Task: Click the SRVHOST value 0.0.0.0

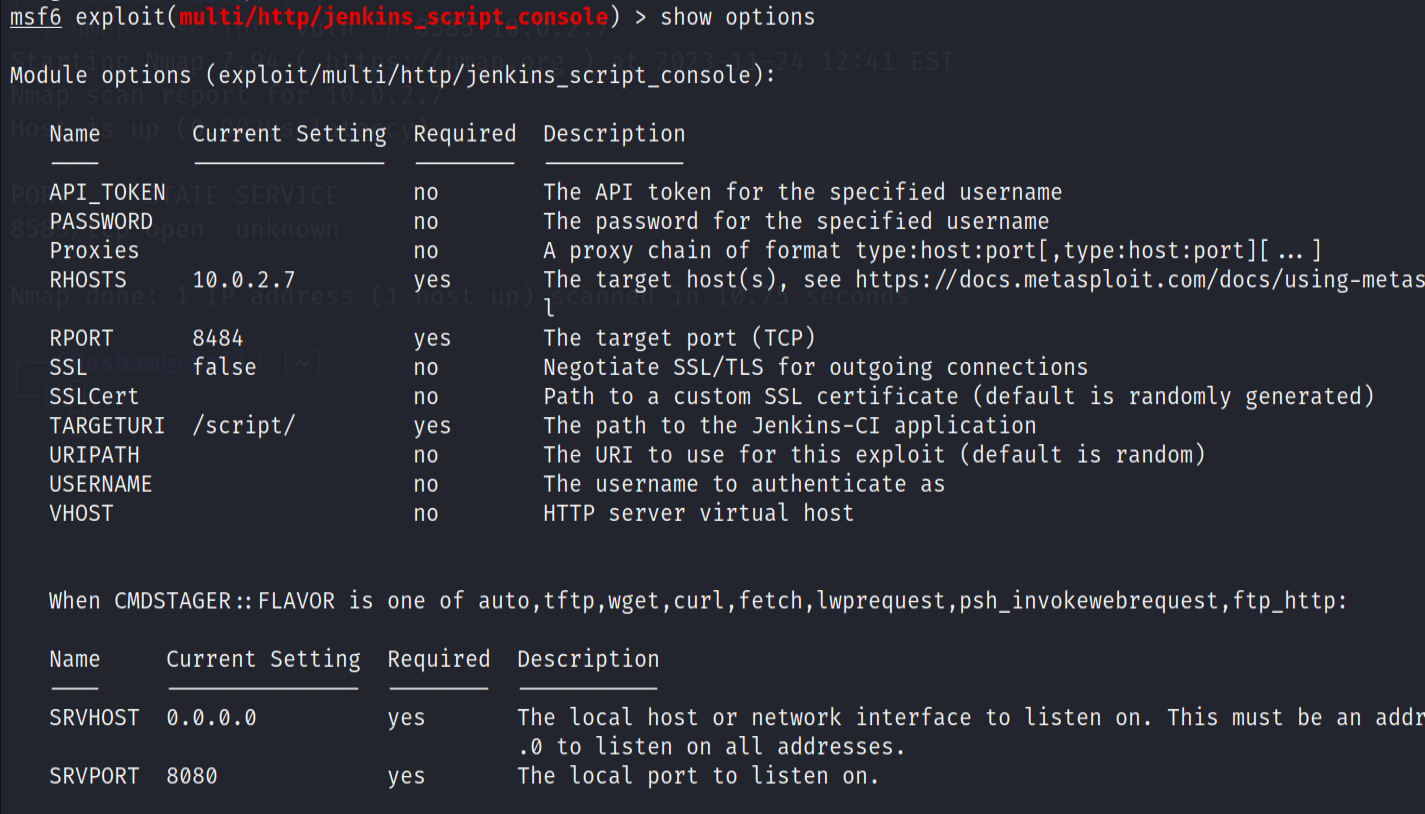Action: coord(211,717)
